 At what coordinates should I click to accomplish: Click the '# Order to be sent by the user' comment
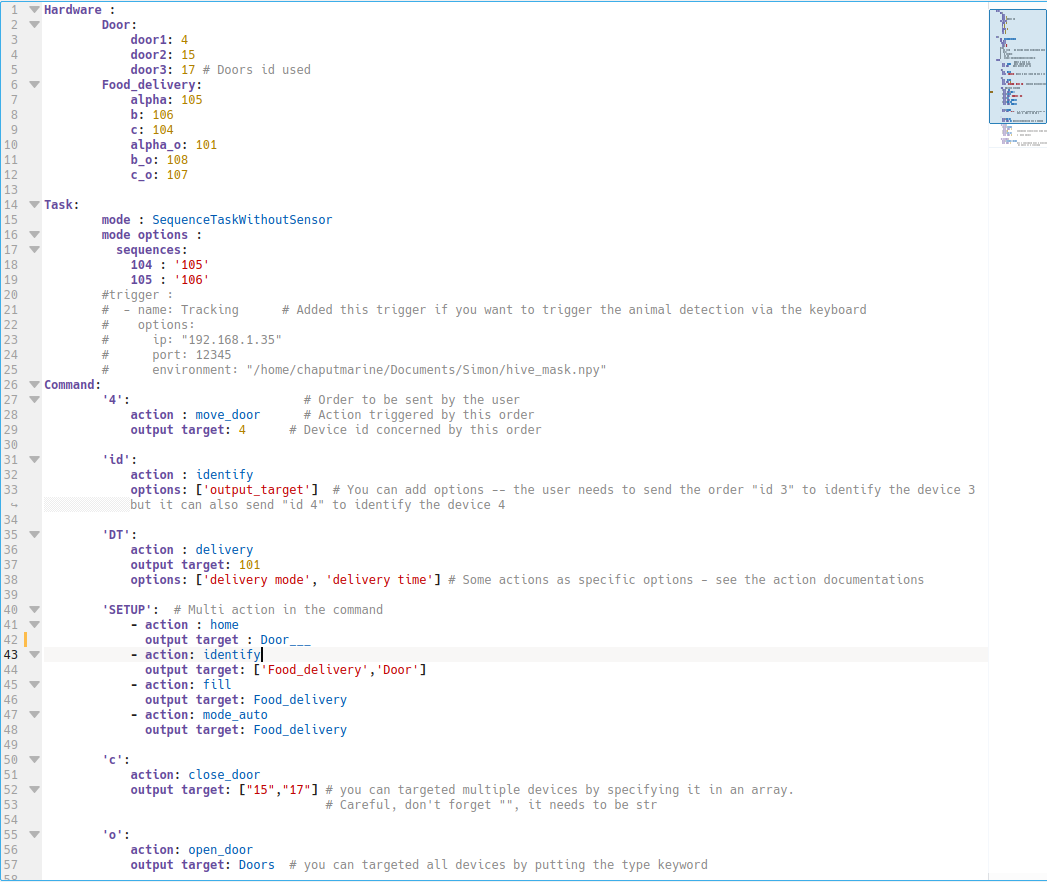pyautogui.click(x=411, y=400)
